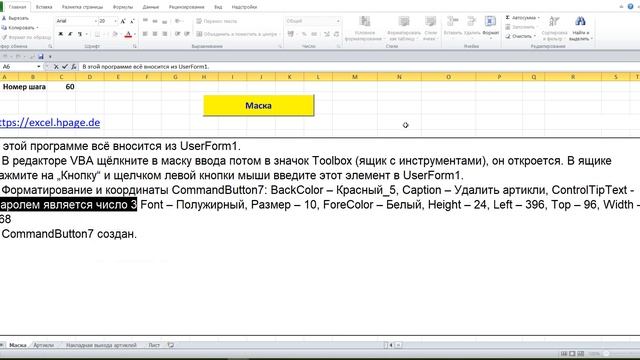This screenshot has height=360, width=640.
Task: Switch to the Данные ribbon tab
Action: click(x=151, y=7)
